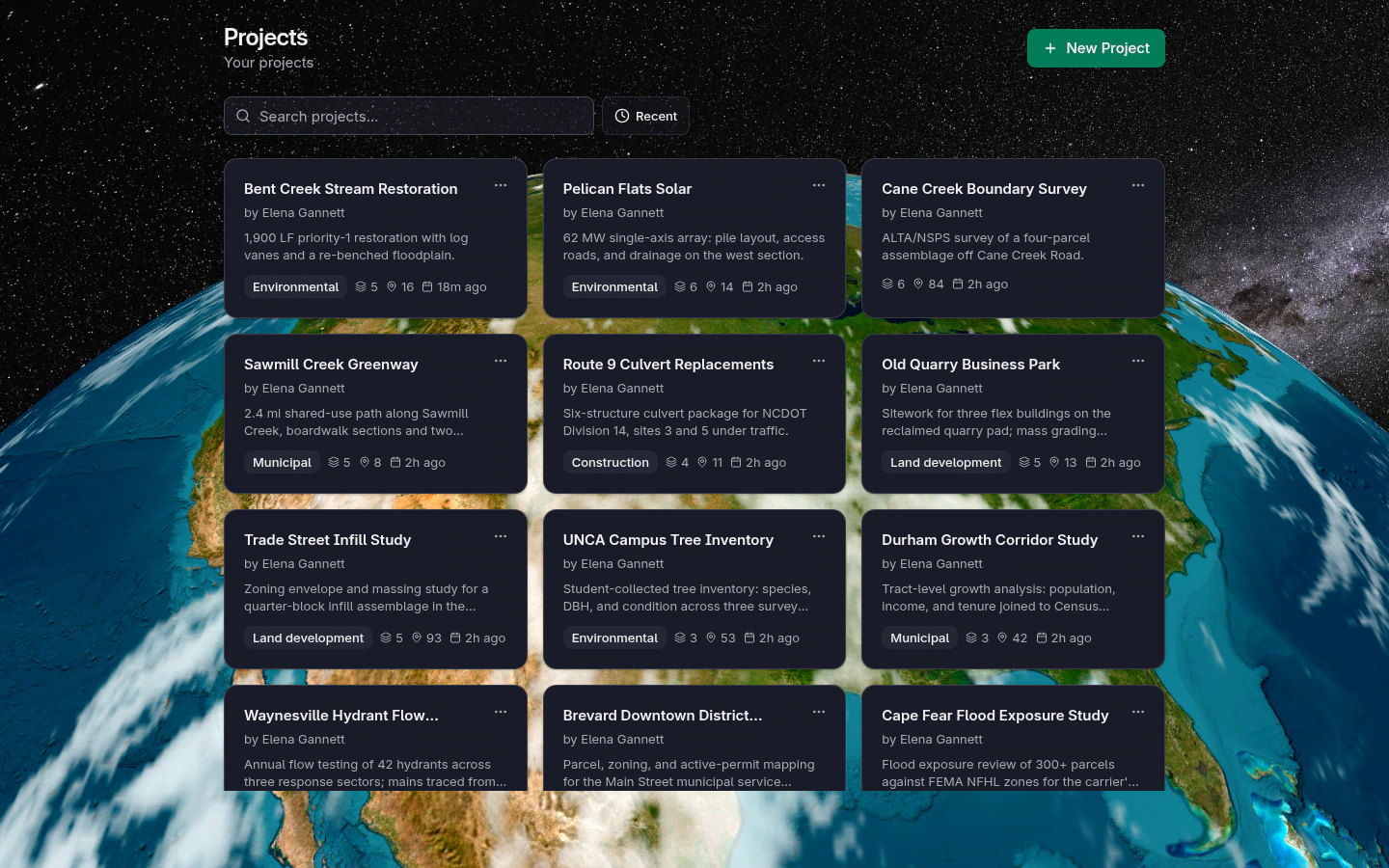The image size is (1389, 868).
Task: Click the Environmental tag on Bent Creek card
Action: 295,286
